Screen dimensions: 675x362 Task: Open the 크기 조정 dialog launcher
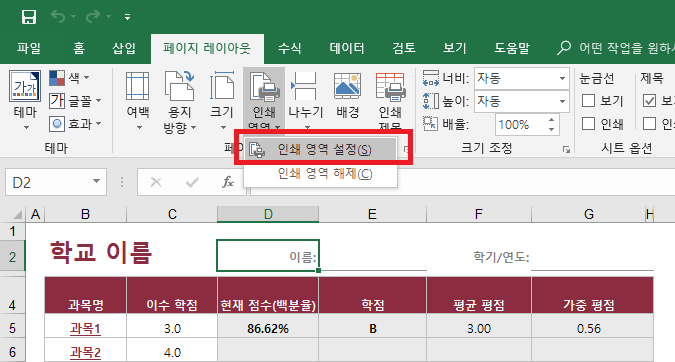pos(566,149)
